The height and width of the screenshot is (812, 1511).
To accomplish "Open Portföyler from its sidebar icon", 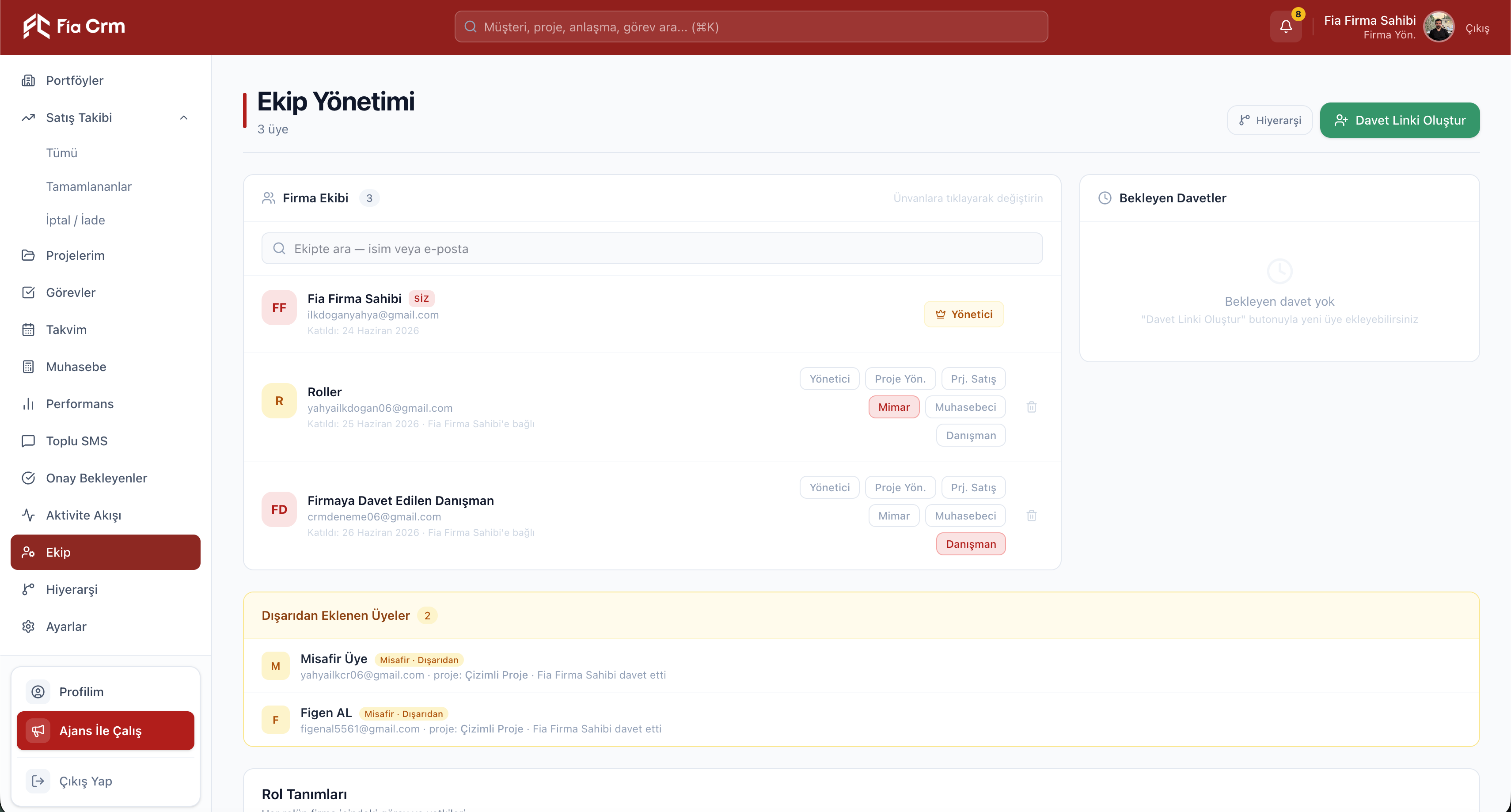I will pos(28,80).
